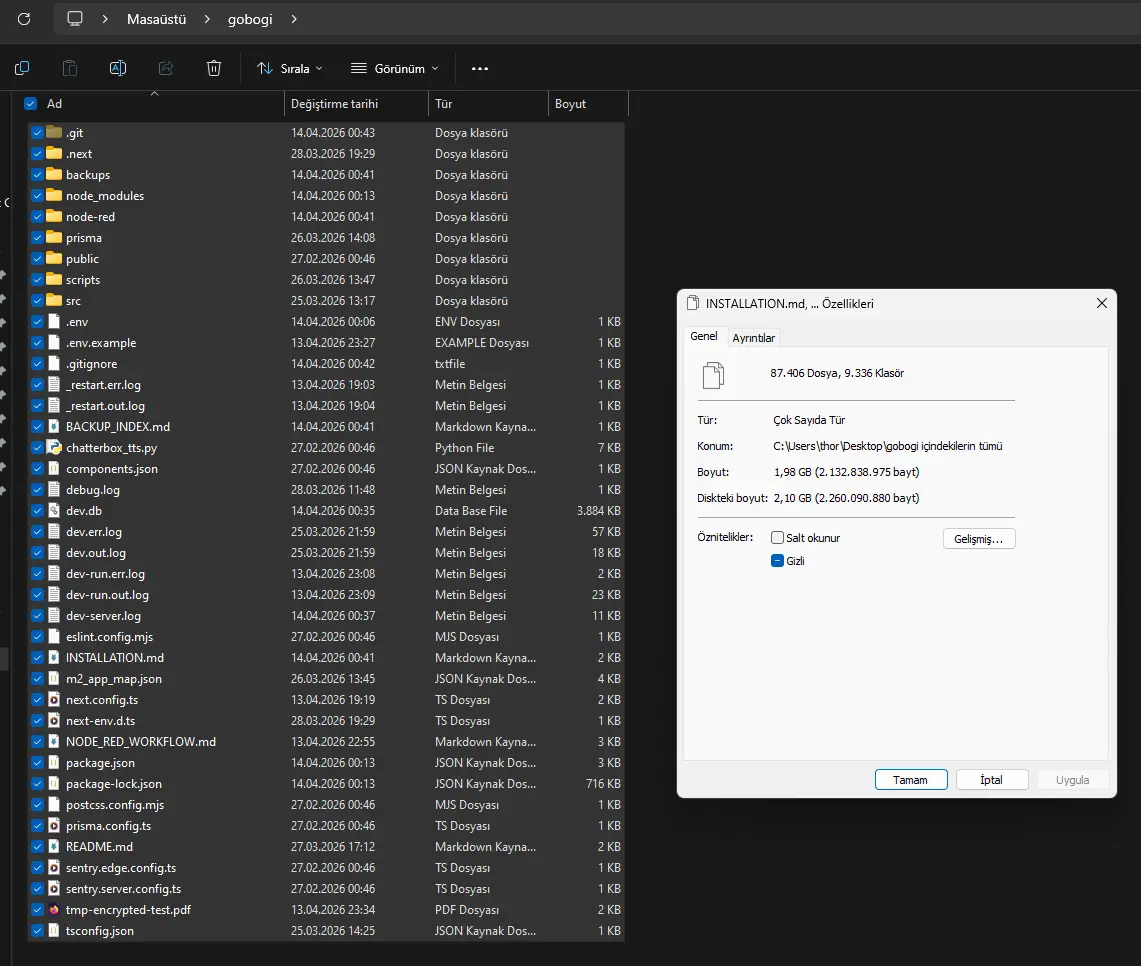This screenshot has height=966, width=1141.
Task: Click the Rename icon in toolbar
Action: tap(118, 68)
